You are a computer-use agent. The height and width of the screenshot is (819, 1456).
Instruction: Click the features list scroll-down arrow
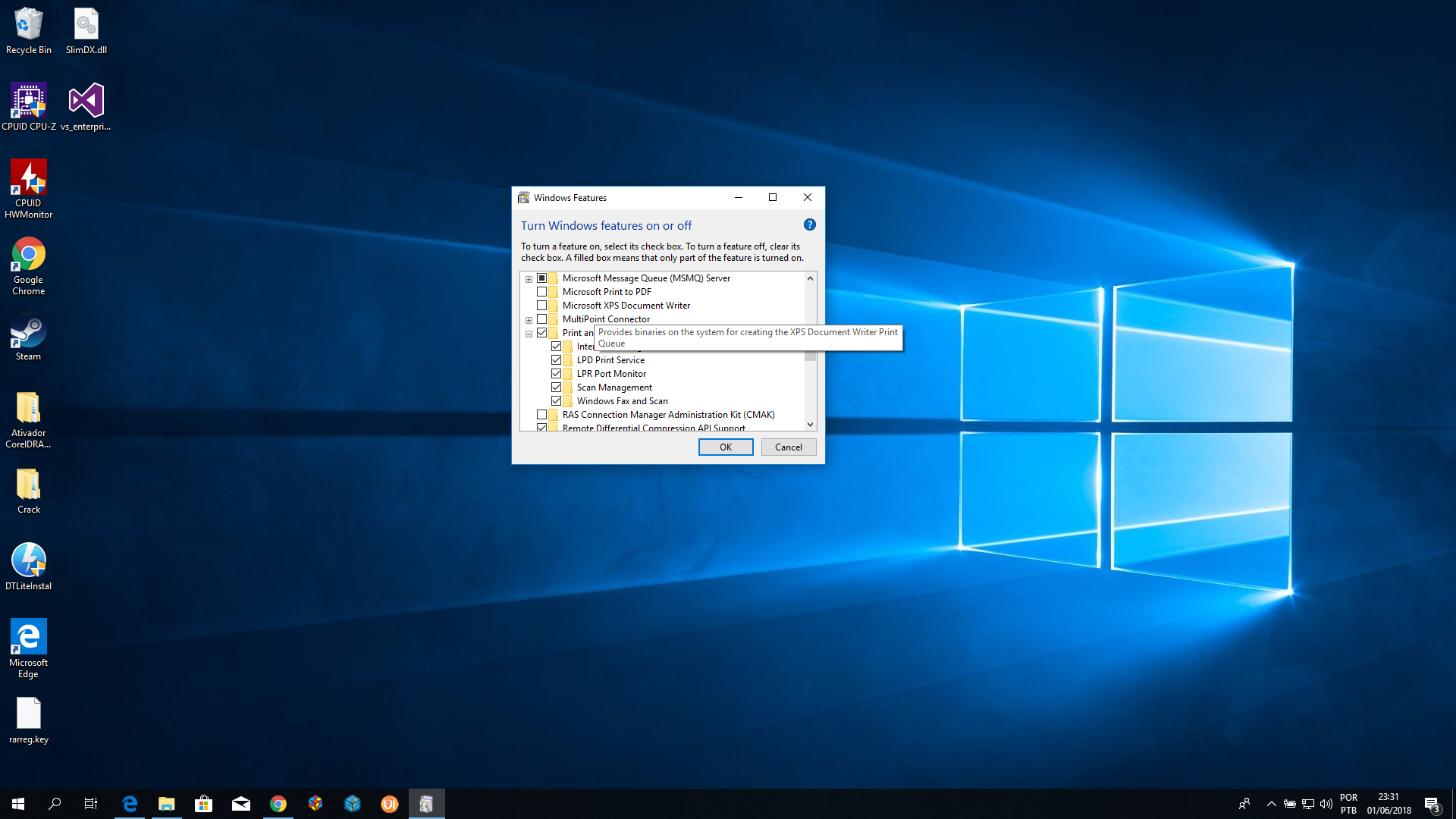click(810, 425)
